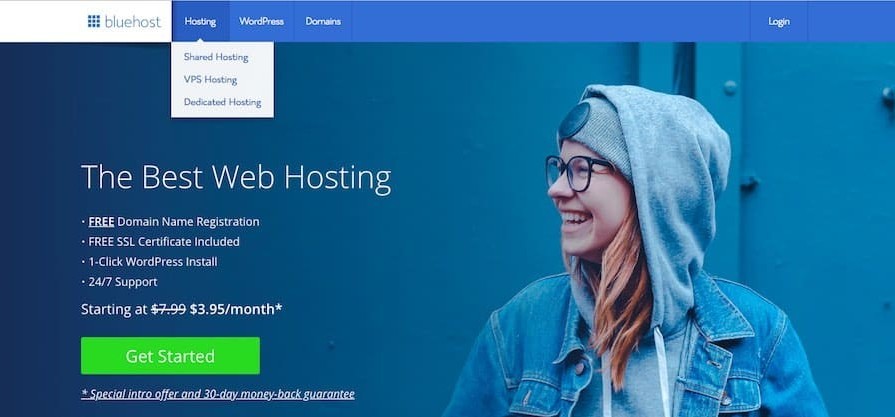
Task: Click the hero photo of smiling woman
Action: pyautogui.click(x=634, y=251)
